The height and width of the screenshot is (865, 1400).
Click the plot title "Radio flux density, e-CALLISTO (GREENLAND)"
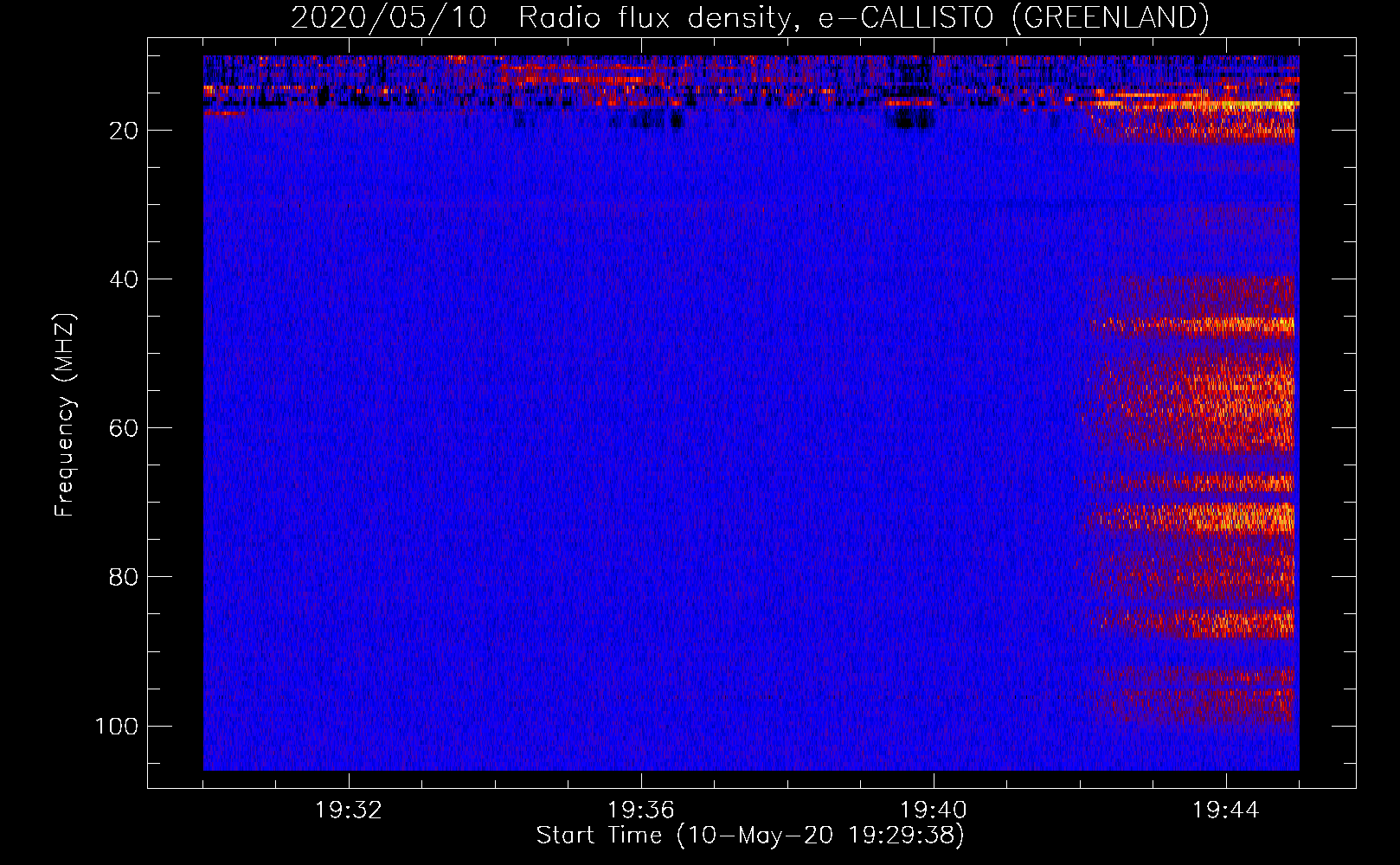click(864, 17)
